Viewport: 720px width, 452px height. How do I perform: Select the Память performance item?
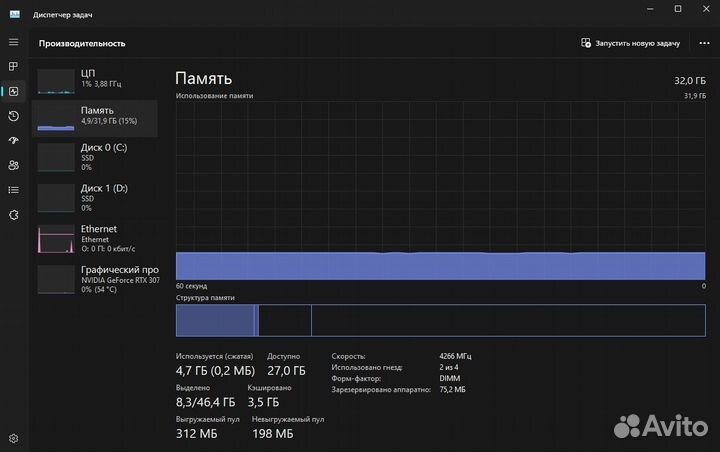point(95,117)
